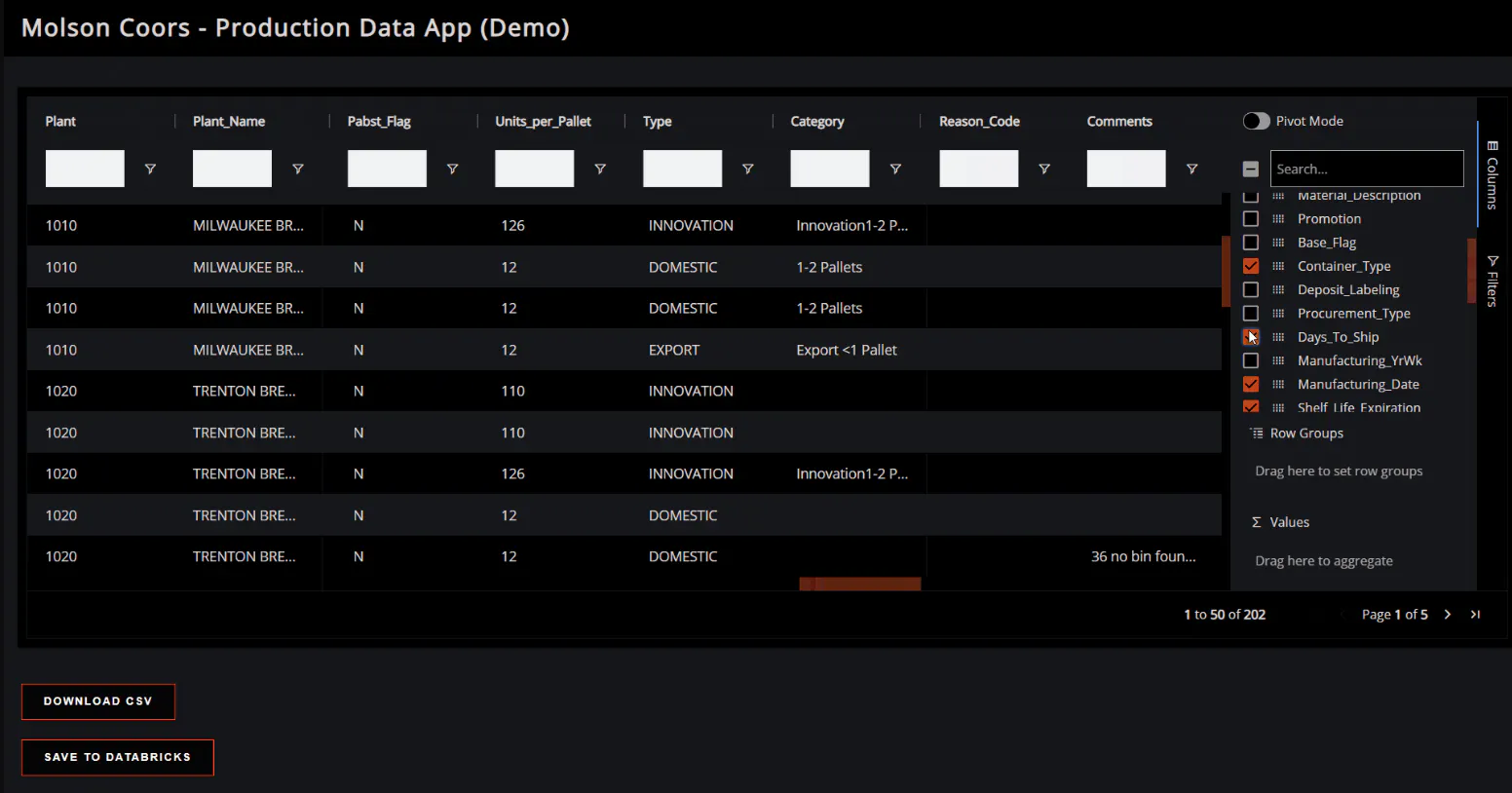Toggle Pivot Mode switch

[1257, 121]
